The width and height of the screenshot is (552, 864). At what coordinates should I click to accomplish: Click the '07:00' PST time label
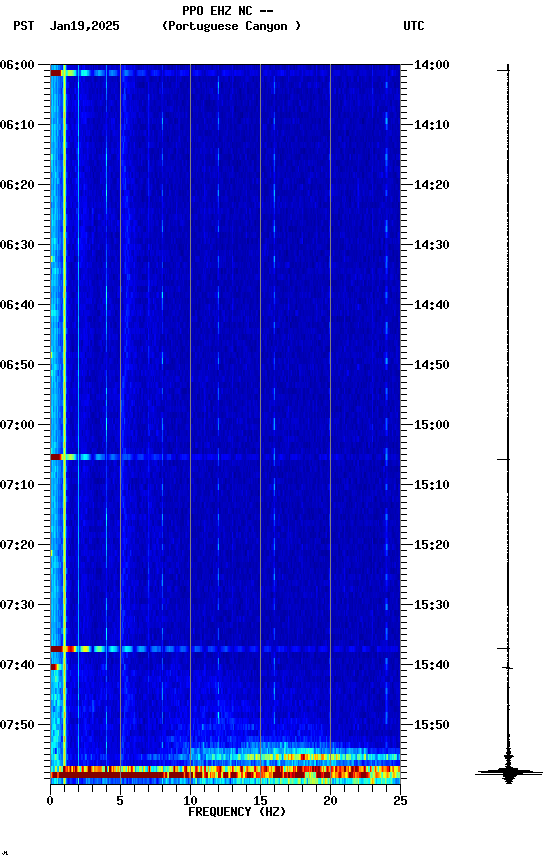click(x=17, y=425)
